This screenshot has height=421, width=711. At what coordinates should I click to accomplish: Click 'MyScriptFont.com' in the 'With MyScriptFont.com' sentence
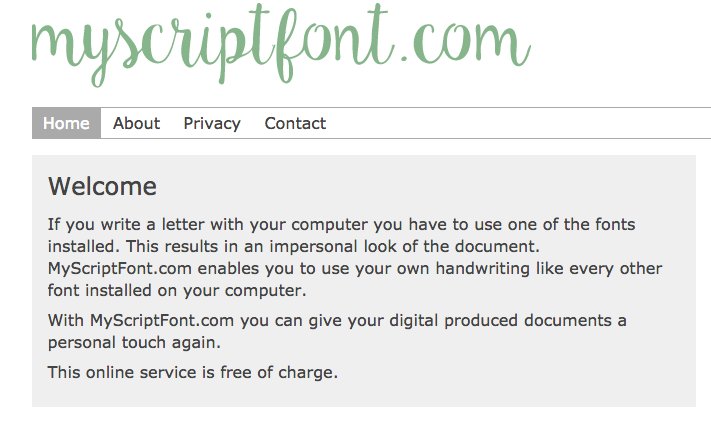[161, 321]
